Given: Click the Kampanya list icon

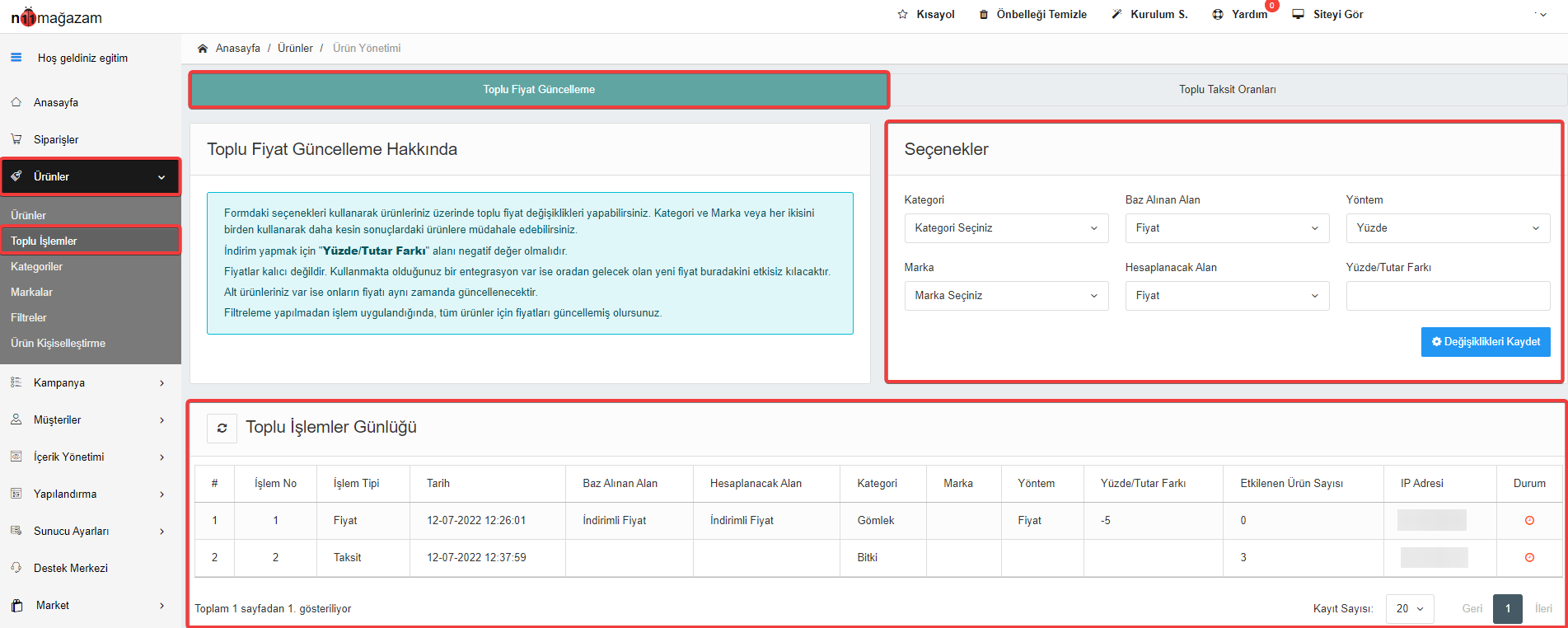Looking at the screenshot, I should (x=16, y=382).
